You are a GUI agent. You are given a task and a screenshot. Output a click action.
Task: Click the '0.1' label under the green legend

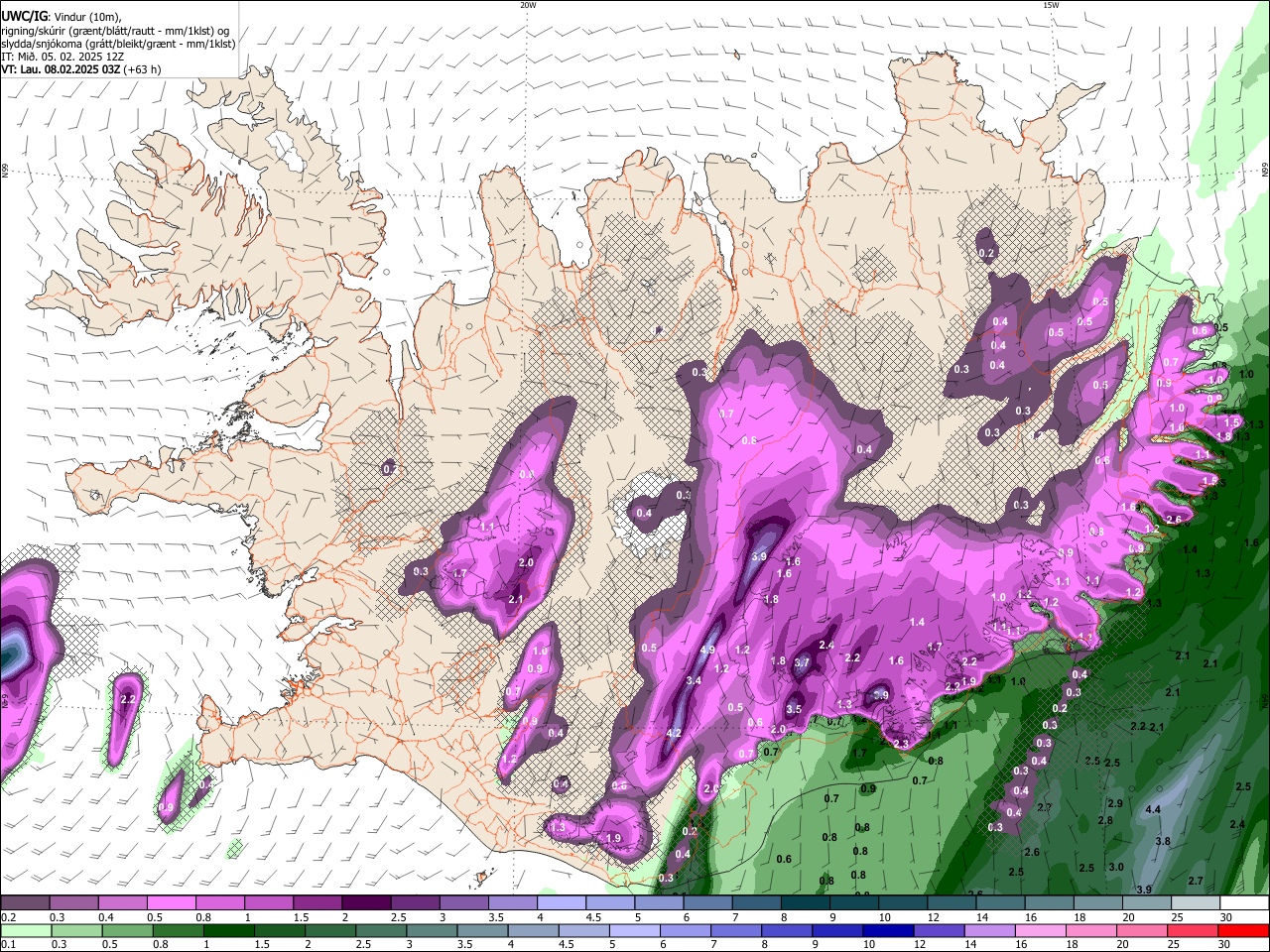click(x=8, y=945)
